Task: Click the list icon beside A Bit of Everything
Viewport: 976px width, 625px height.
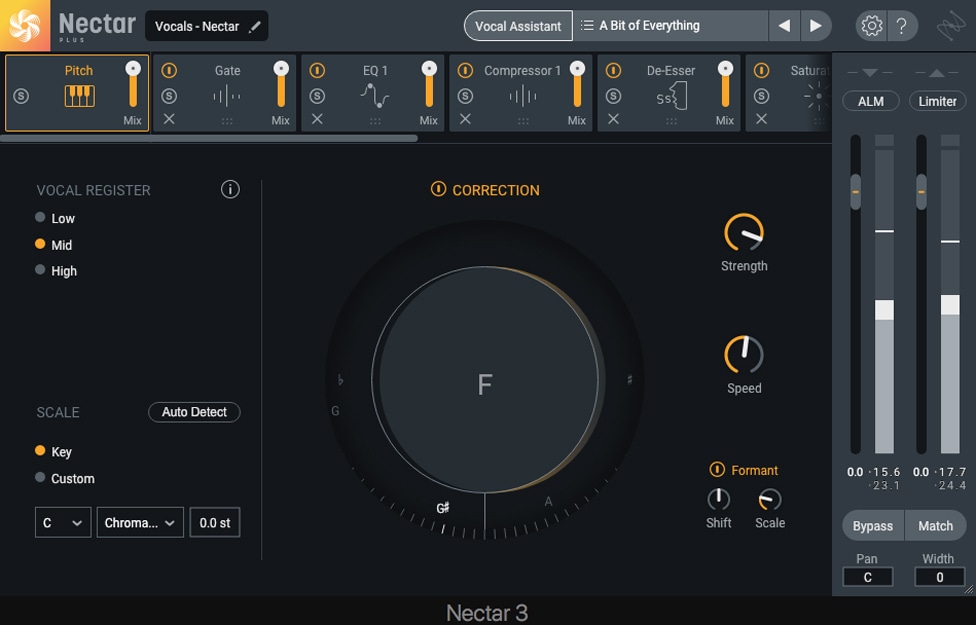Action: point(587,26)
